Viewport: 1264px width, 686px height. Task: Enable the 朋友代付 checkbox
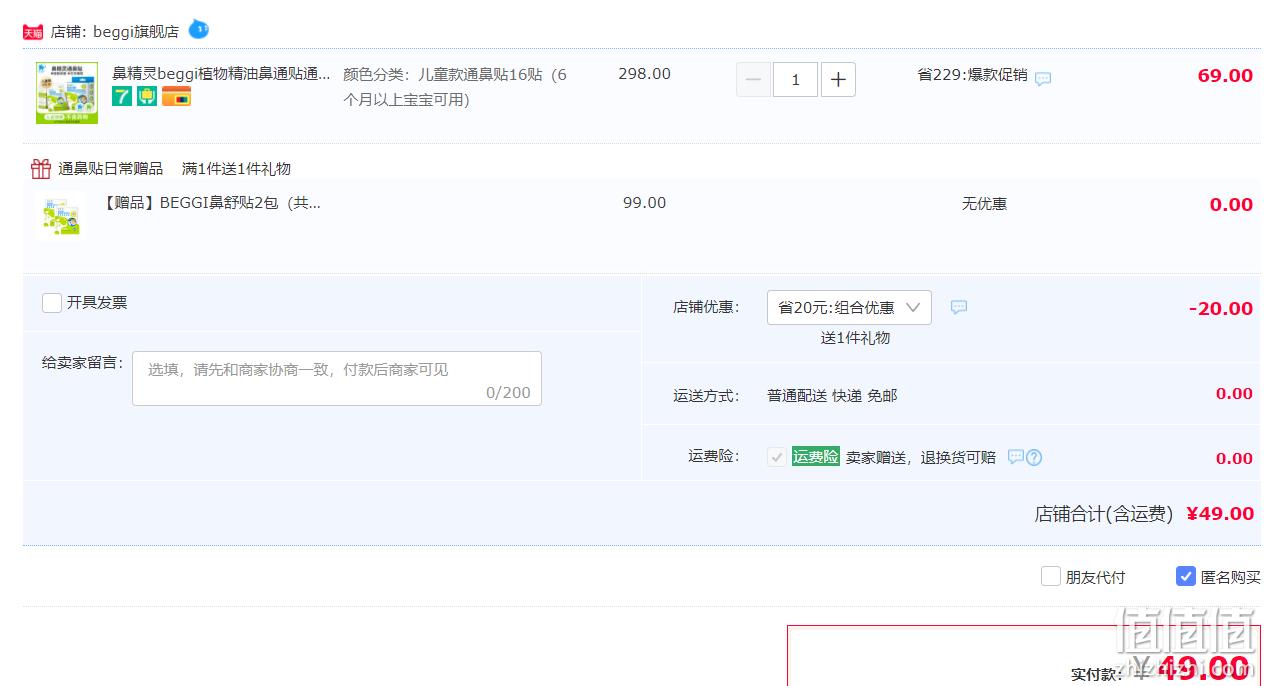click(x=1050, y=576)
